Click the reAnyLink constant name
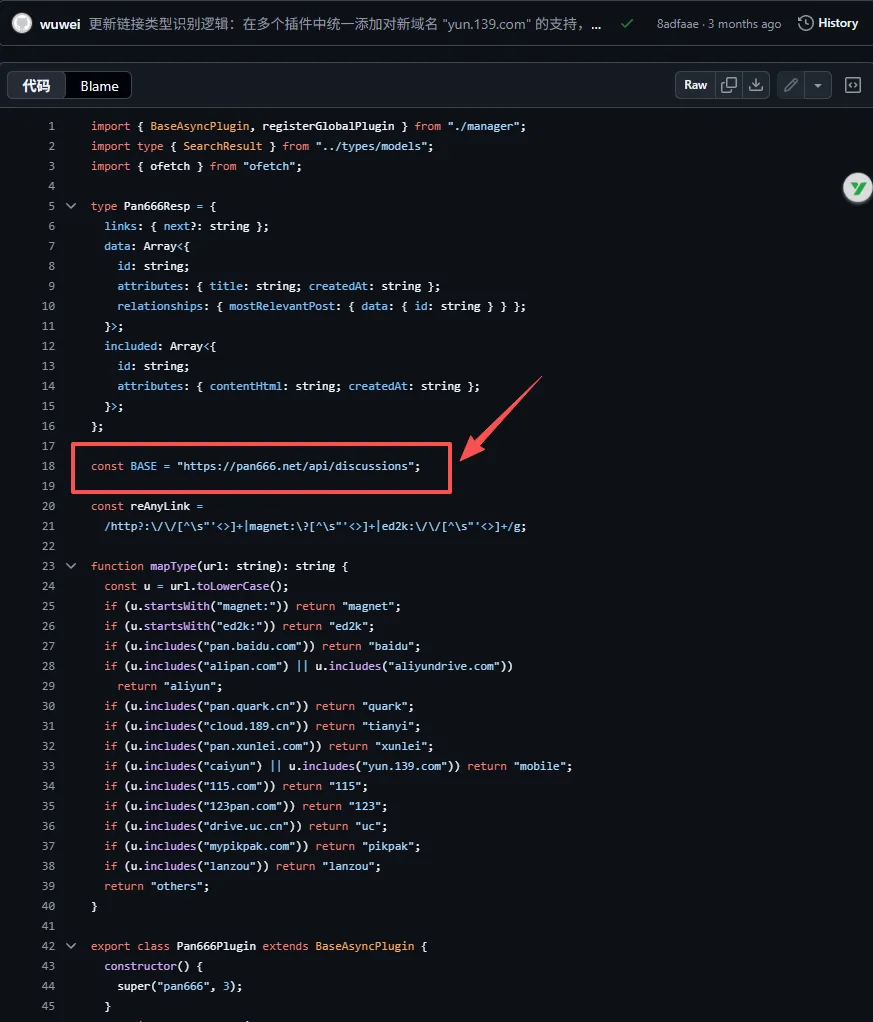The image size is (873, 1022). click(x=160, y=506)
